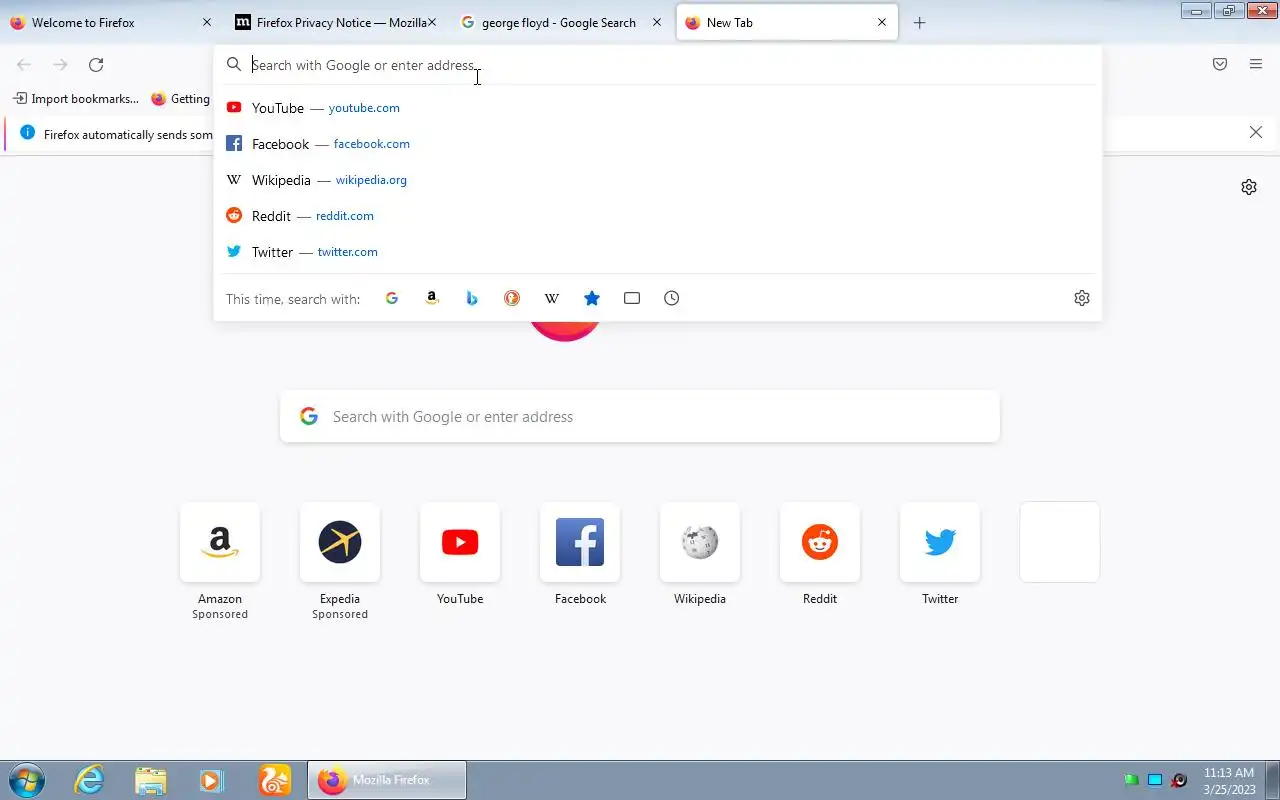1280x800 pixels.
Task: Open new tab page personalize gear
Action: tap(1249, 187)
